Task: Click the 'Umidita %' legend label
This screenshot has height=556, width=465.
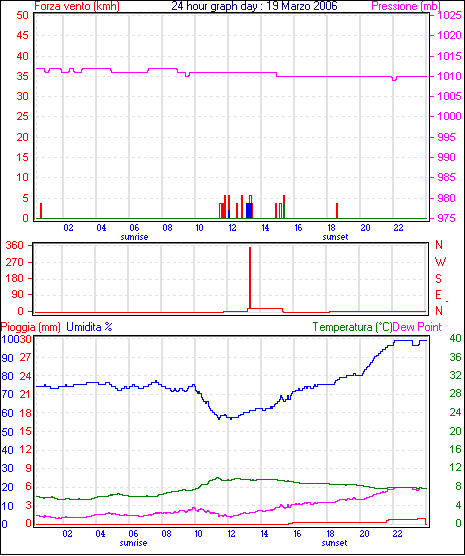Action: click(89, 327)
